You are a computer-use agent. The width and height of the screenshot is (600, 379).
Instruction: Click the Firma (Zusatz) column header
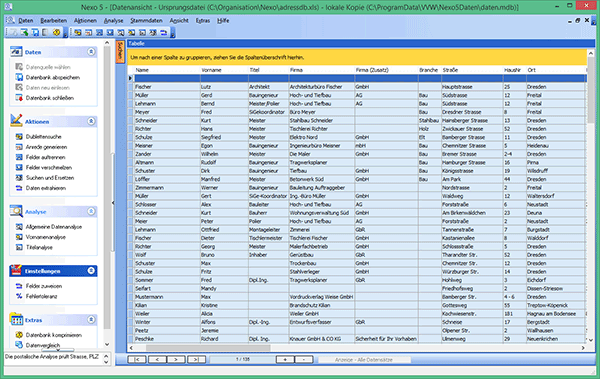tap(386, 70)
